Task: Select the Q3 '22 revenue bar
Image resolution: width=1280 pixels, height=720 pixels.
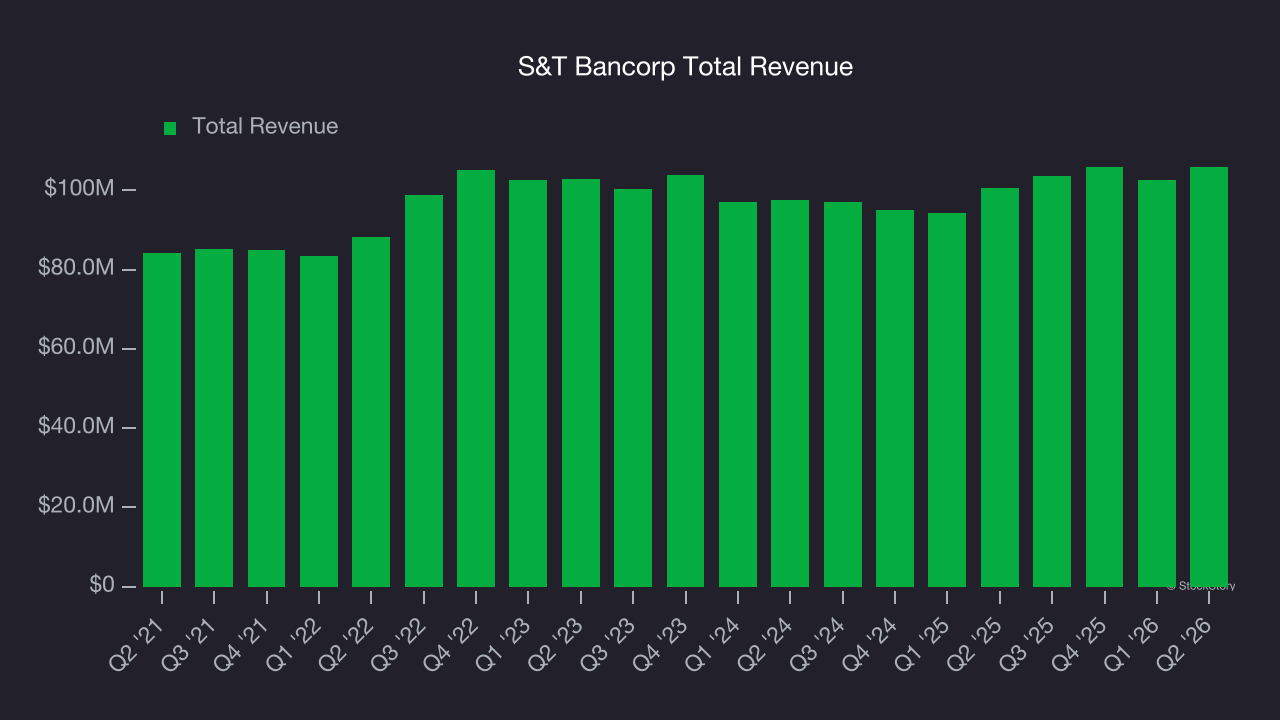Action: 424,391
